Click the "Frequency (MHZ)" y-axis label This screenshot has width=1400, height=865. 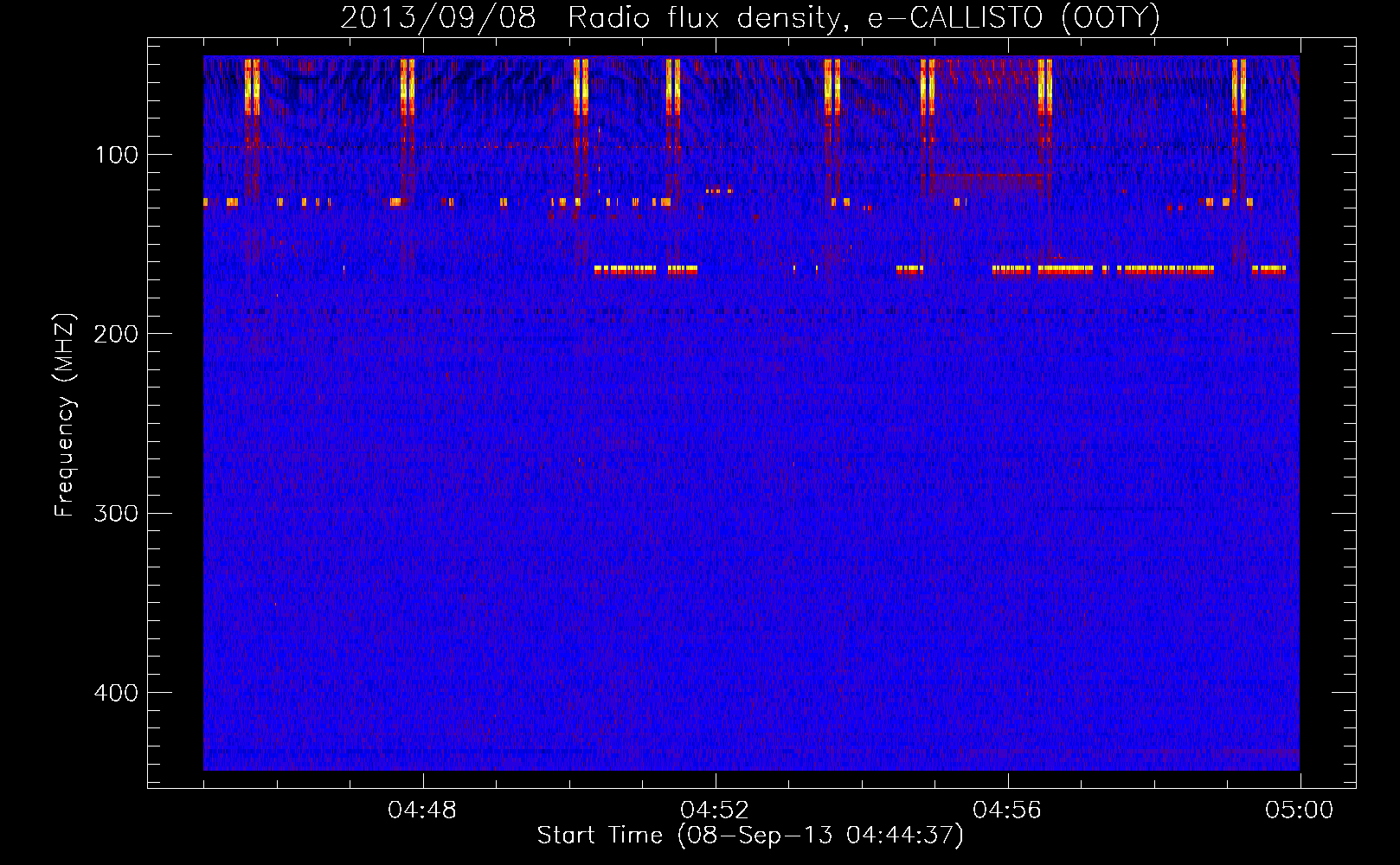(x=65, y=415)
